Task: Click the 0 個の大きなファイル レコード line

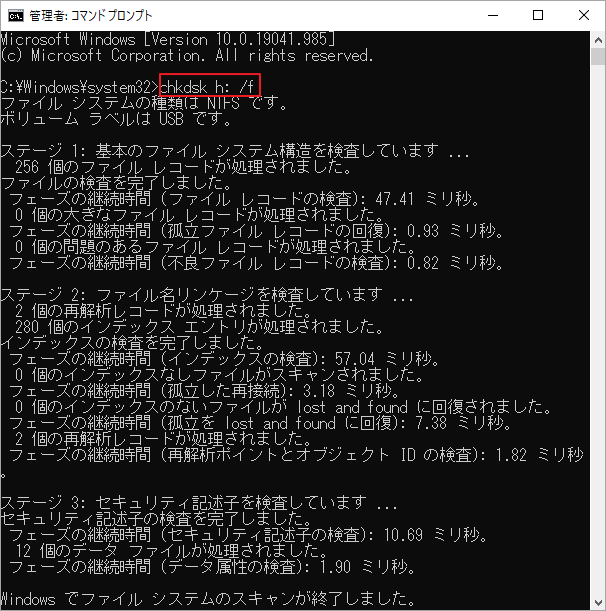Action: (200, 215)
